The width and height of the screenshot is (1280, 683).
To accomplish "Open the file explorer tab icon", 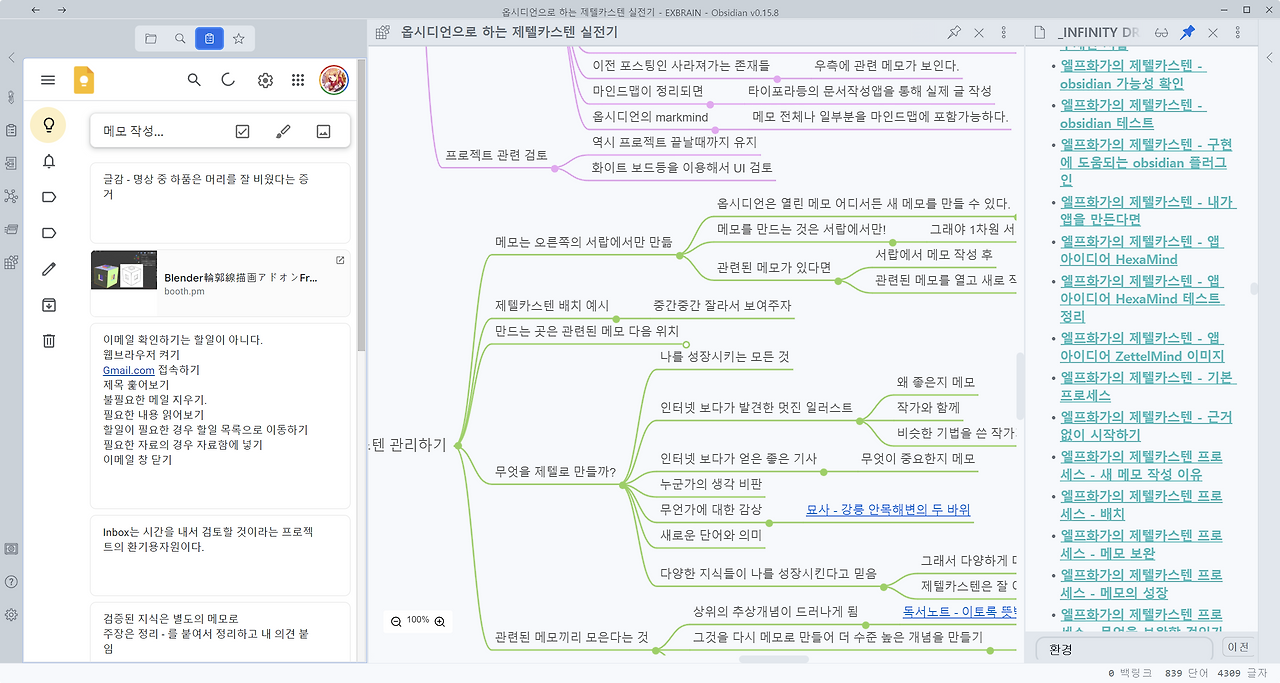I will pyautogui.click(x=151, y=39).
